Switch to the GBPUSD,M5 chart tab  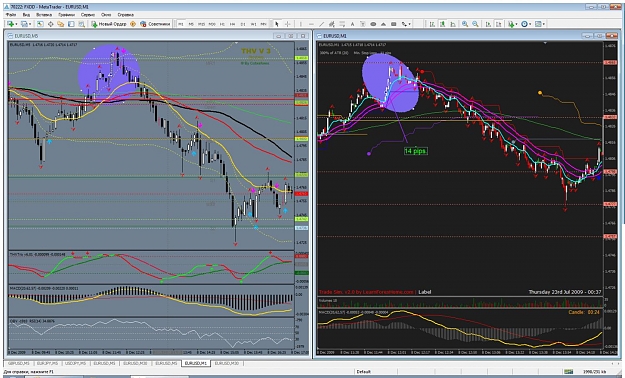(x=18, y=363)
